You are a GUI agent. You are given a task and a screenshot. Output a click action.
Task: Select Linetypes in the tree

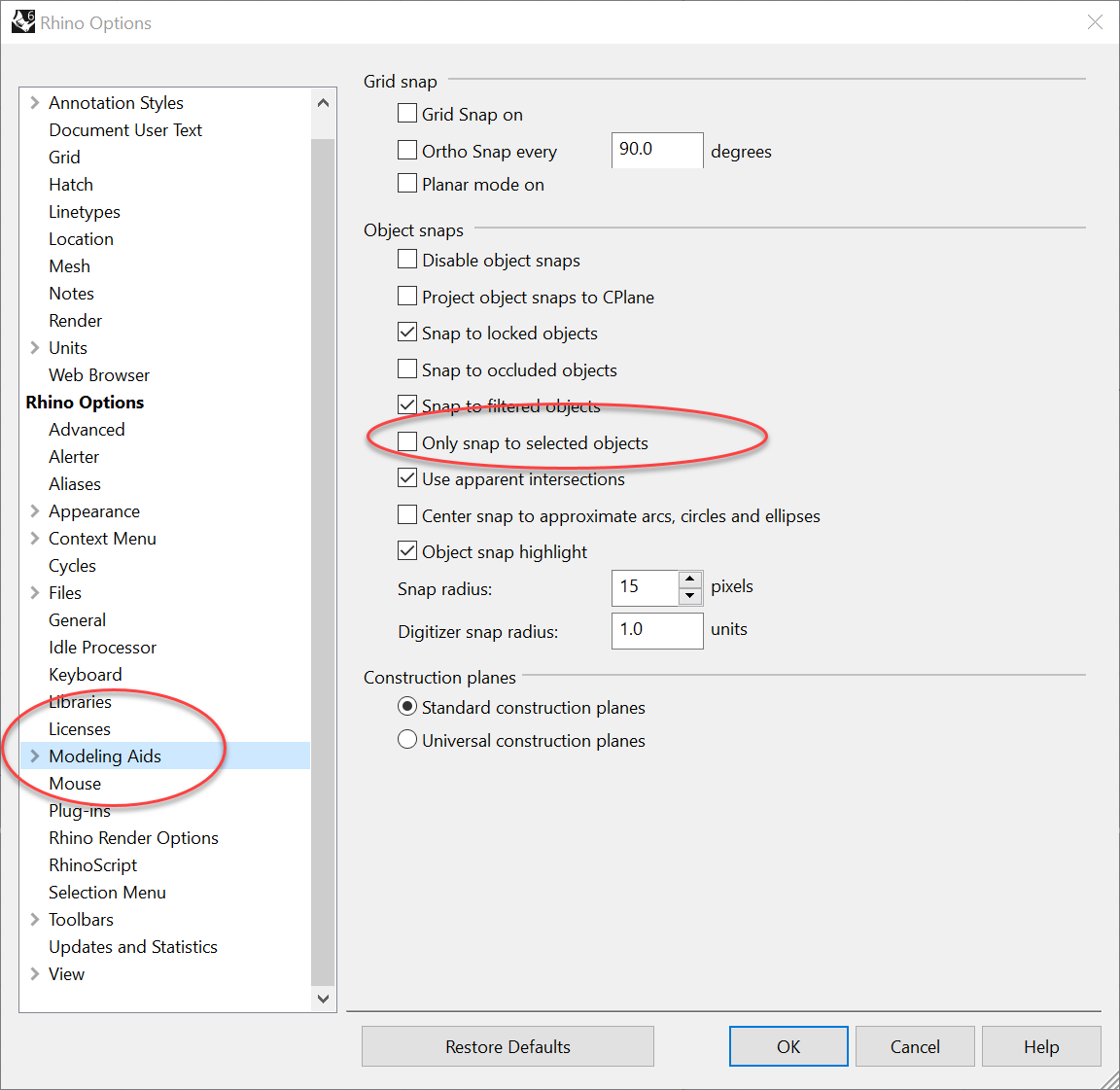pos(85,212)
